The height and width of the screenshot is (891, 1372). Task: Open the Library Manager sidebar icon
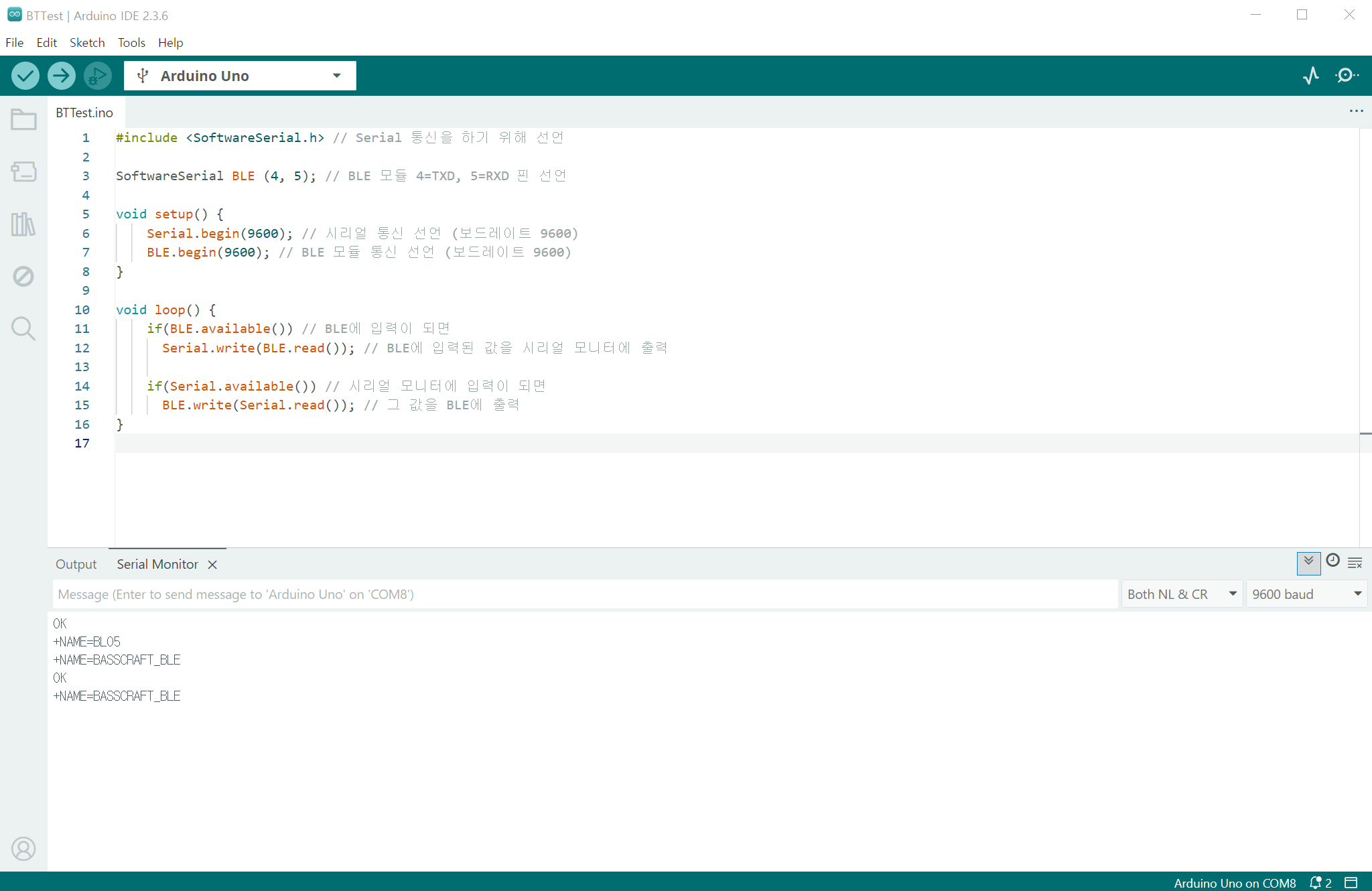click(x=23, y=224)
